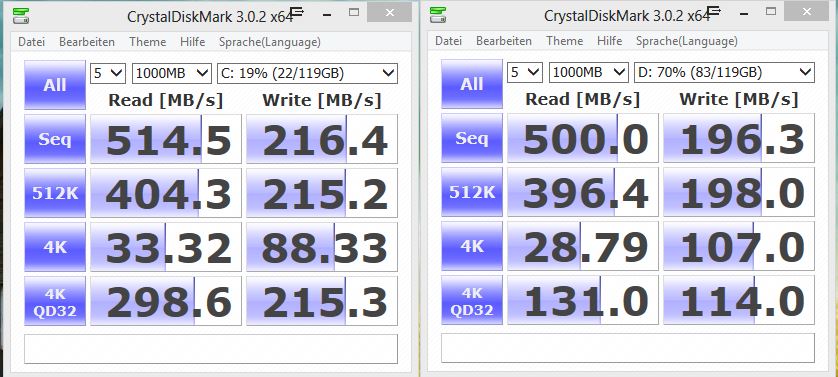This screenshot has width=838, height=377.
Task: Click comment text field in left window
Action: 211,349
